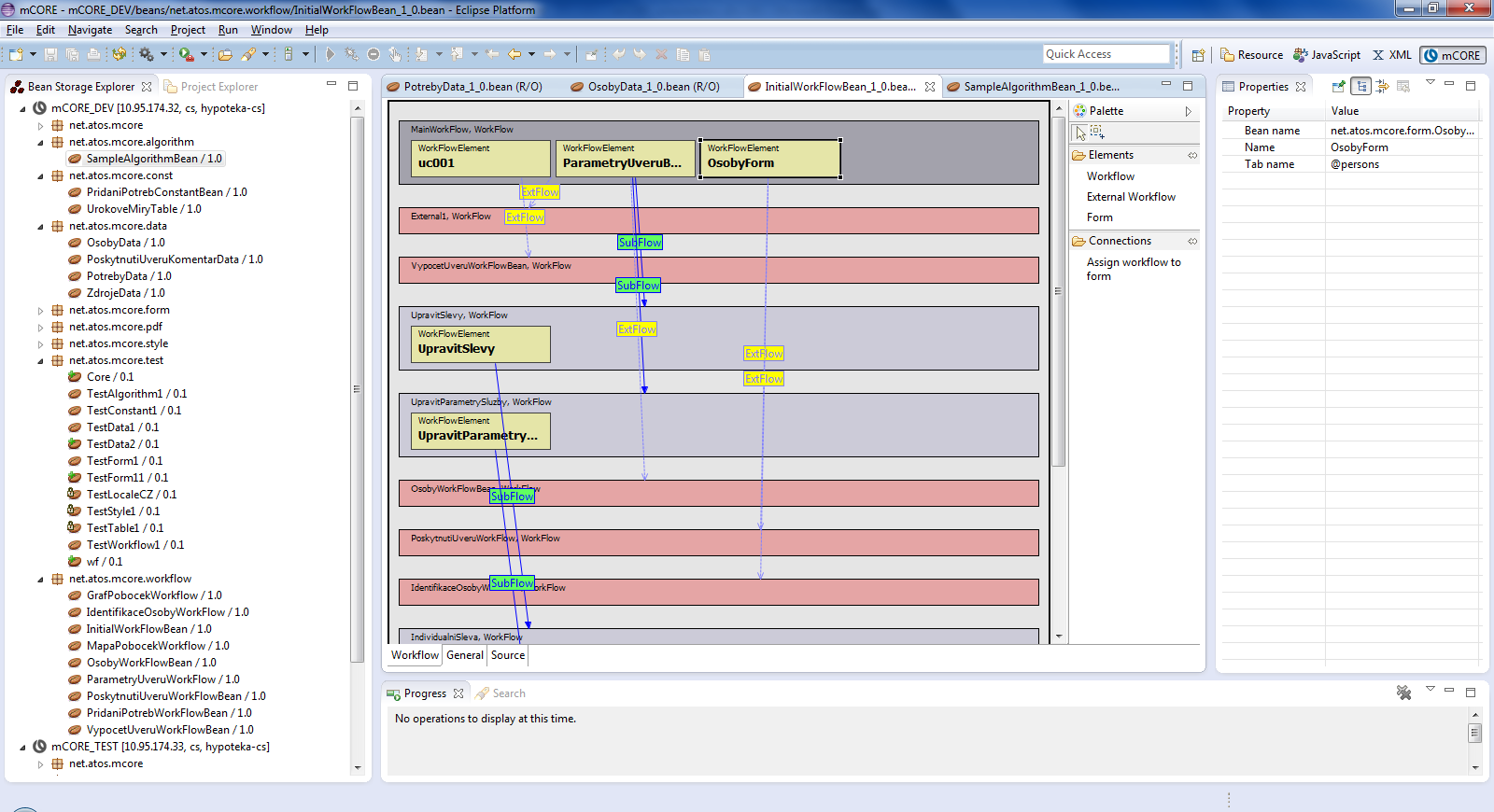Screen dimensions: 1494x812
Task: Open the Project menu
Action: [188, 30]
